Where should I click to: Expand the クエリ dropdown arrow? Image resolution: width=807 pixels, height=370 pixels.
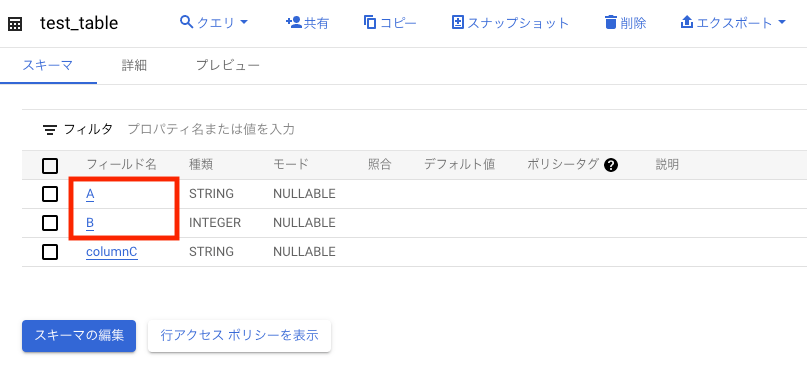pos(244,23)
